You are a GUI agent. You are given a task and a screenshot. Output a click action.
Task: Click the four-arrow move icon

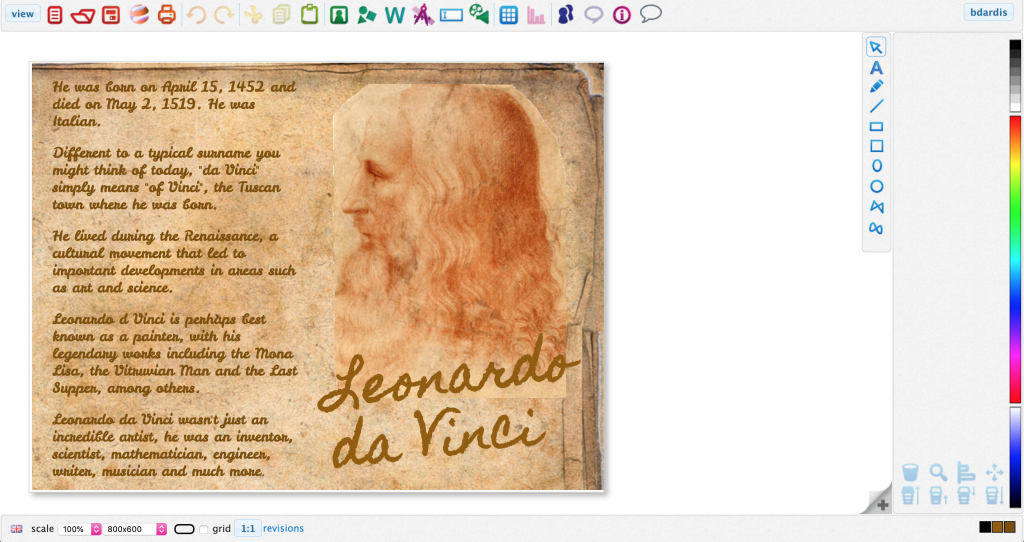click(x=995, y=471)
